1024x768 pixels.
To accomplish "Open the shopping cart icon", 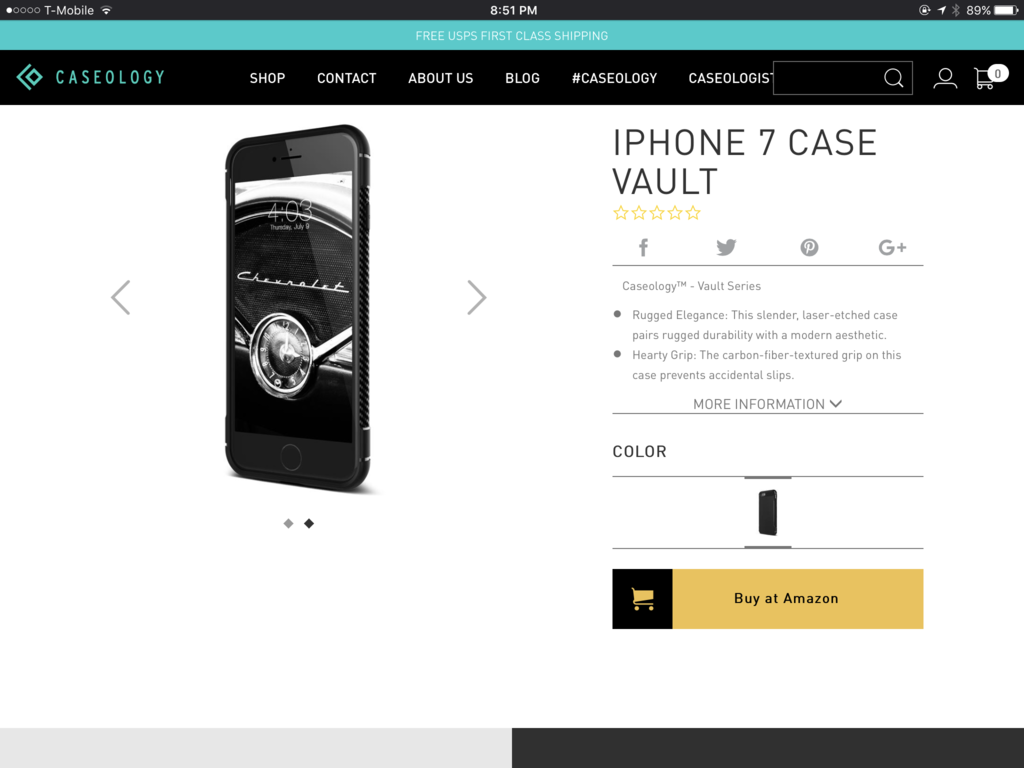I will 989,77.
